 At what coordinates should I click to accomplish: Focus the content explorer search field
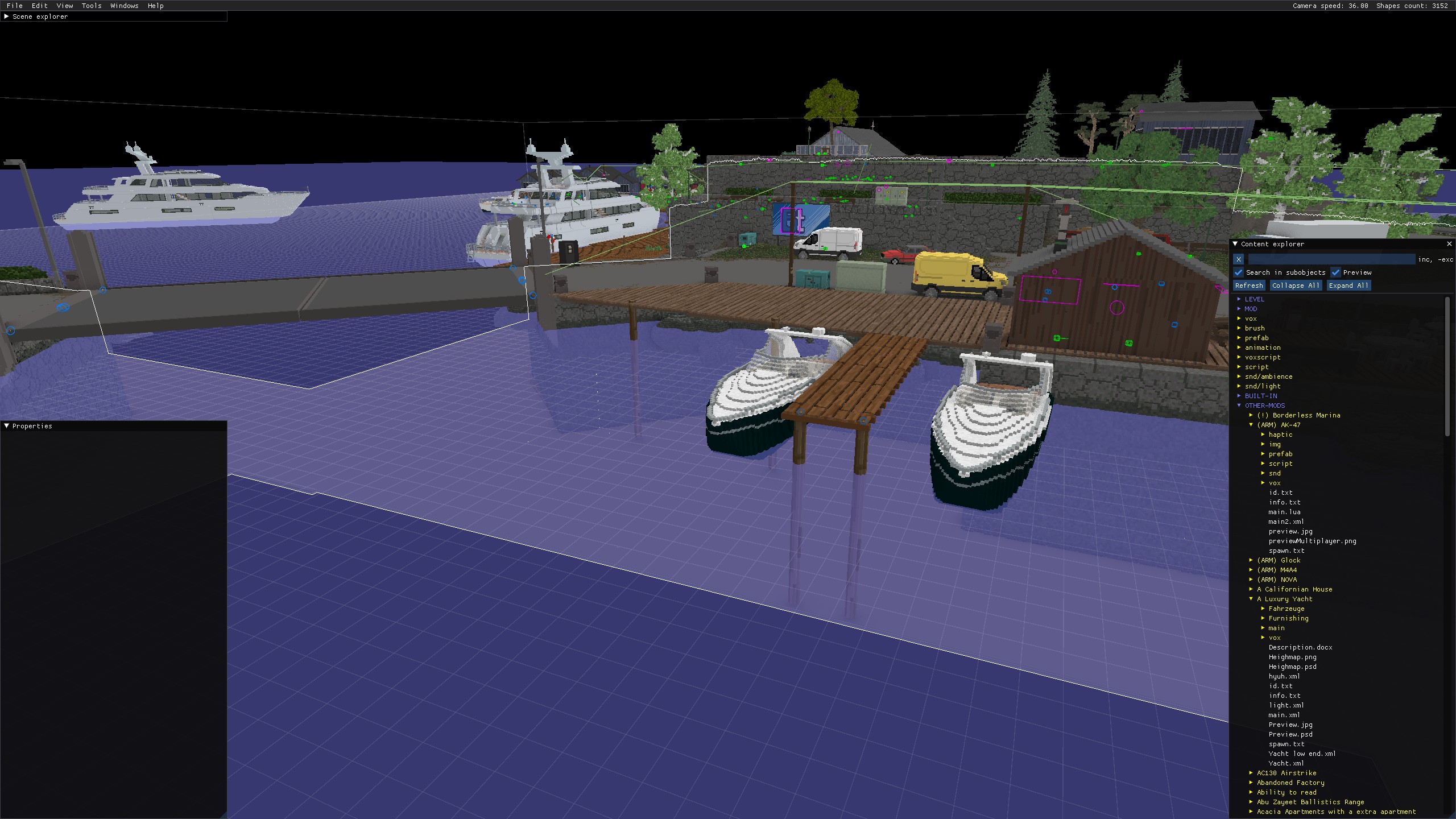click(x=1331, y=259)
